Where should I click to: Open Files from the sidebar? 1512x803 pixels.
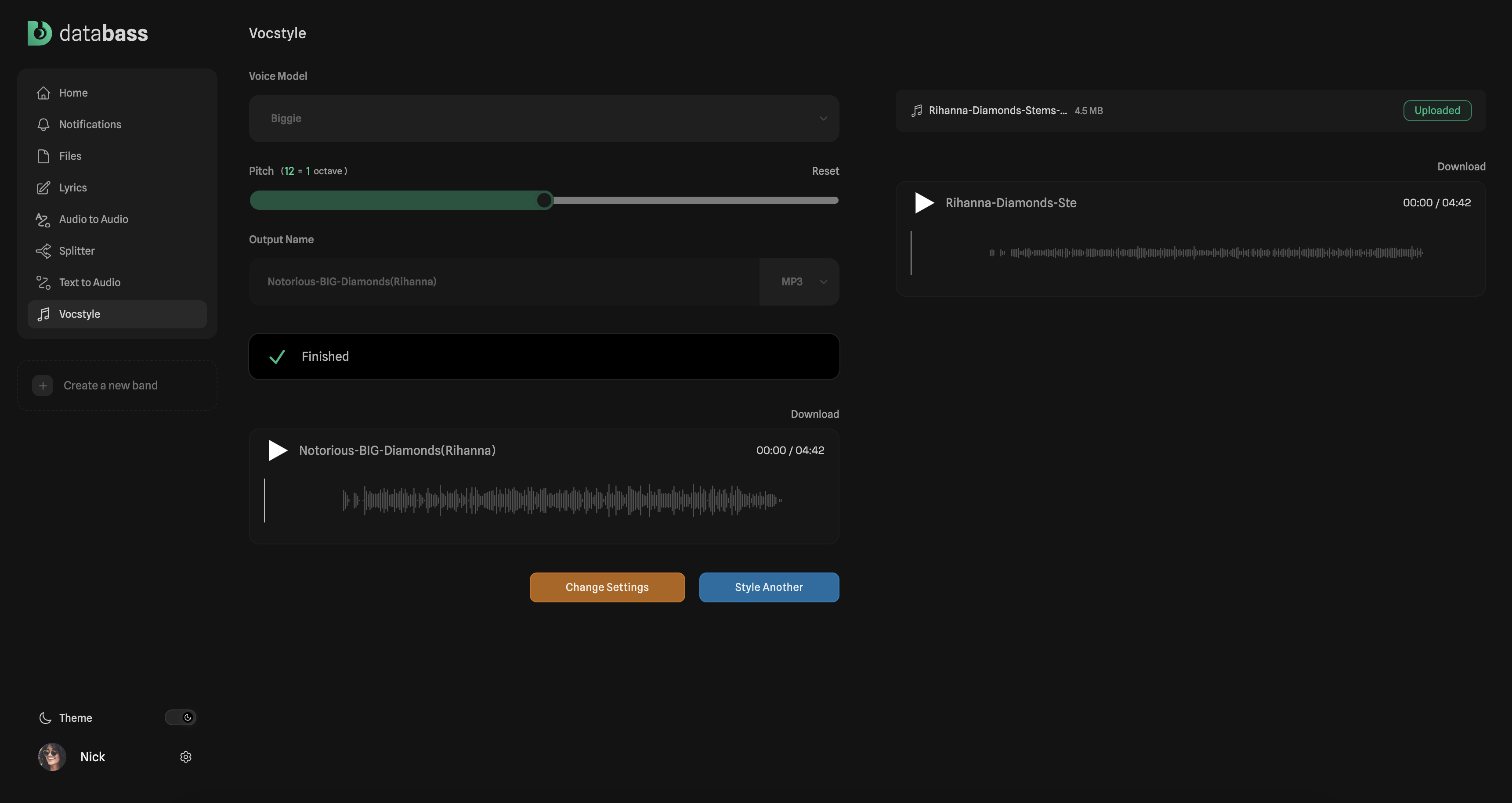(x=117, y=156)
